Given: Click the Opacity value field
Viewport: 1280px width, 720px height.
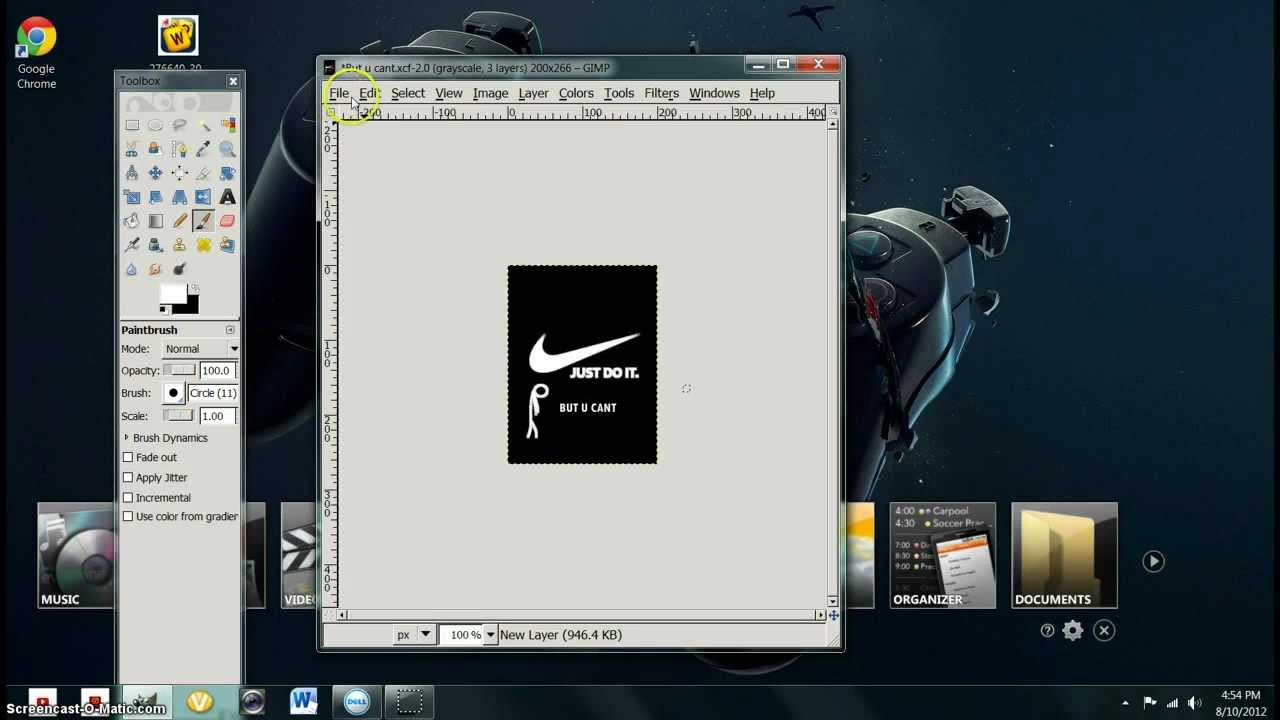Looking at the screenshot, I should [x=216, y=370].
